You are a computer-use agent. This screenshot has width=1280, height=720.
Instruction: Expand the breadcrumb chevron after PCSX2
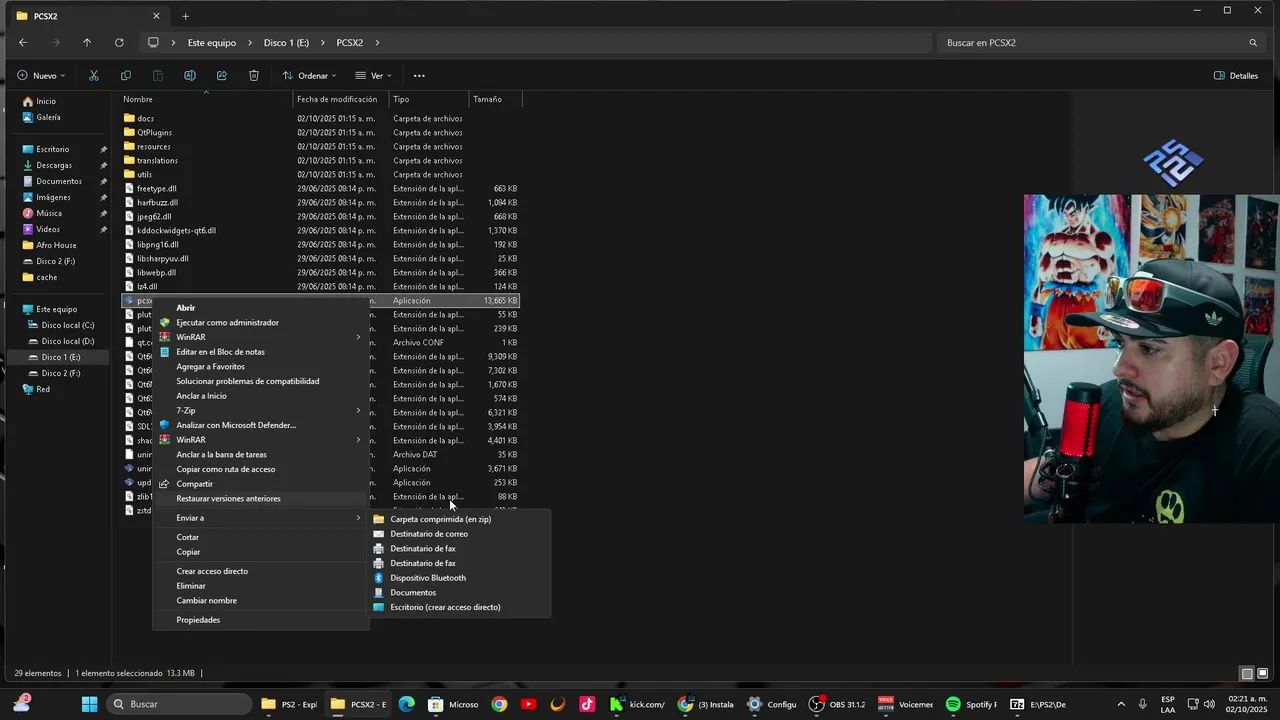pos(378,43)
